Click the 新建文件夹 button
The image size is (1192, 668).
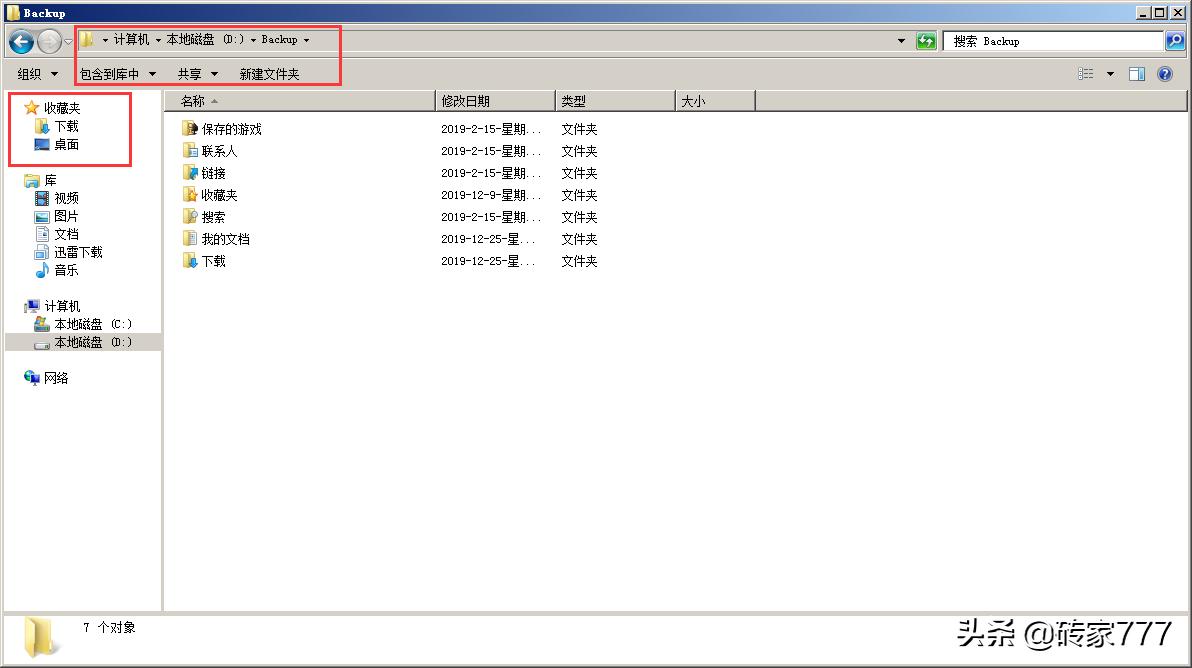(x=269, y=74)
